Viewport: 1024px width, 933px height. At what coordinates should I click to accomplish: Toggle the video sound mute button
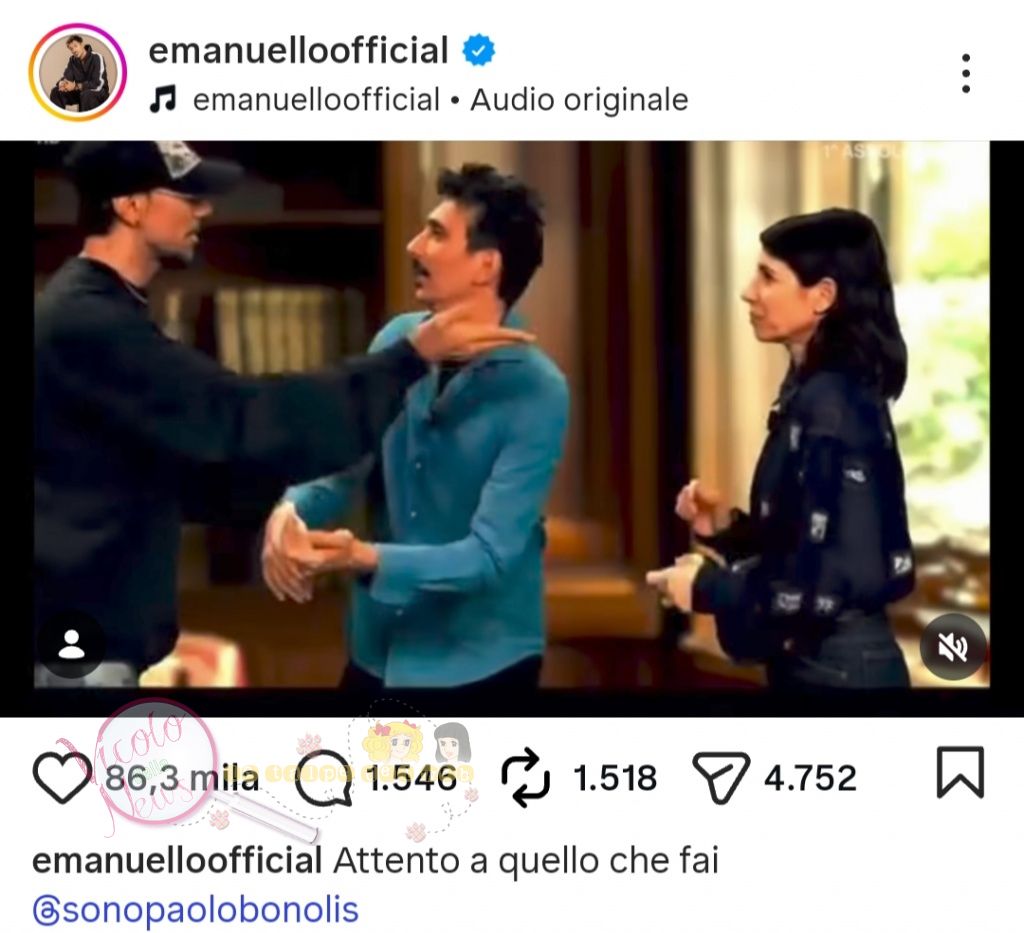[x=953, y=646]
